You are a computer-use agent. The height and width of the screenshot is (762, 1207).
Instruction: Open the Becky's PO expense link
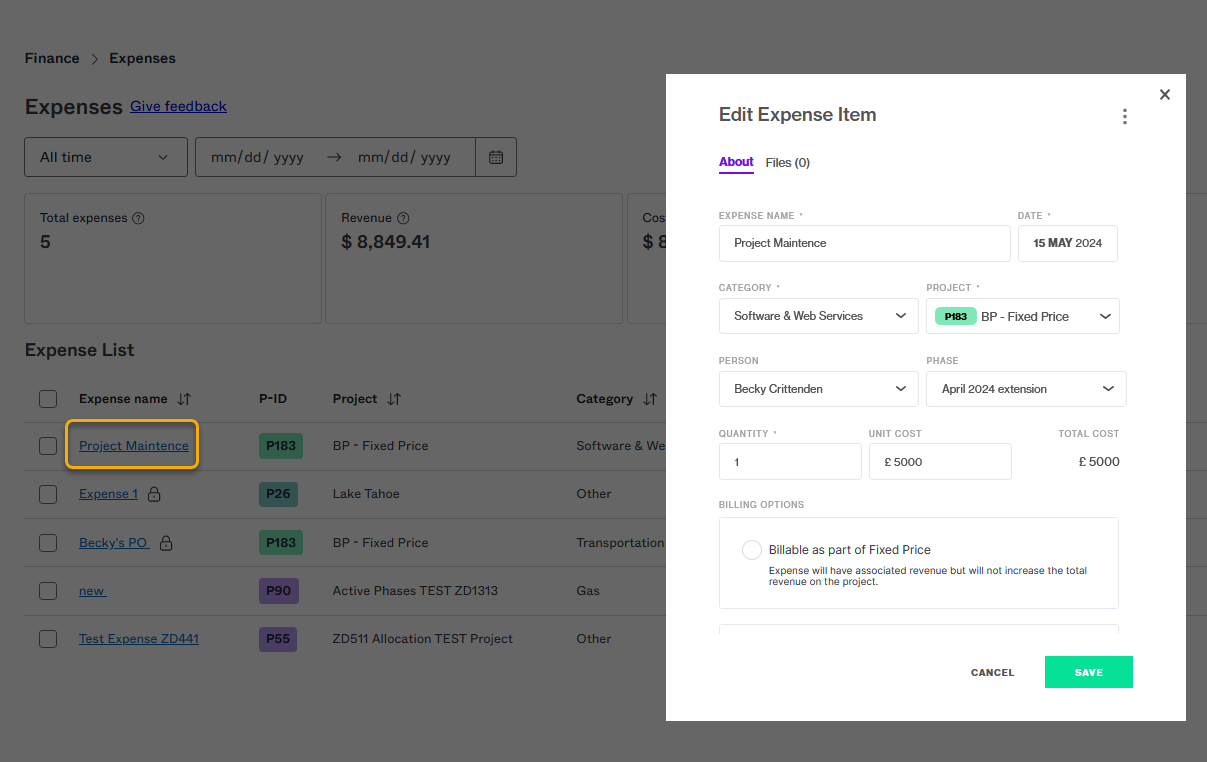point(113,543)
